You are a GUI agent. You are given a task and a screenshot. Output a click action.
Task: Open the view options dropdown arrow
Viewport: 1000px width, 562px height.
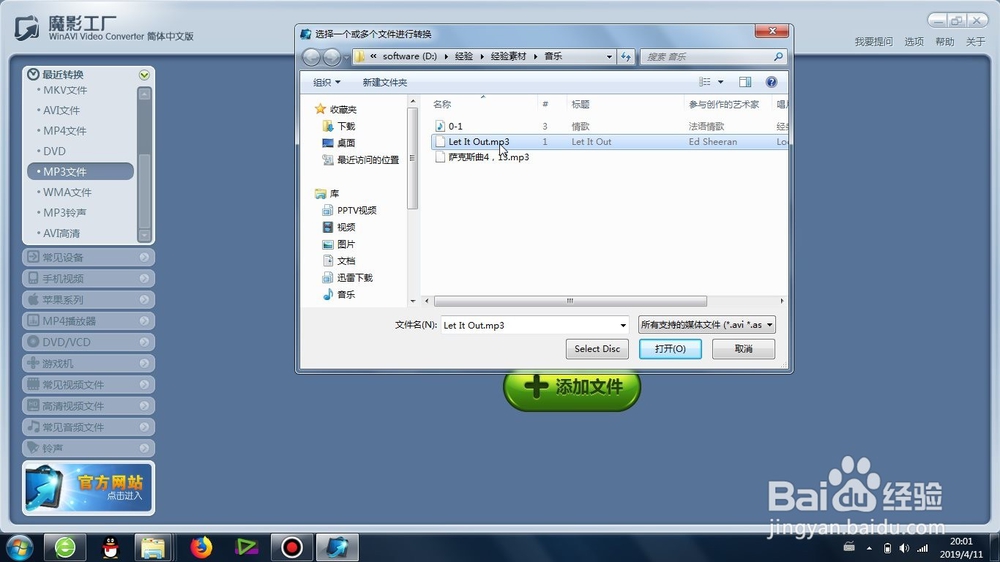click(721, 82)
